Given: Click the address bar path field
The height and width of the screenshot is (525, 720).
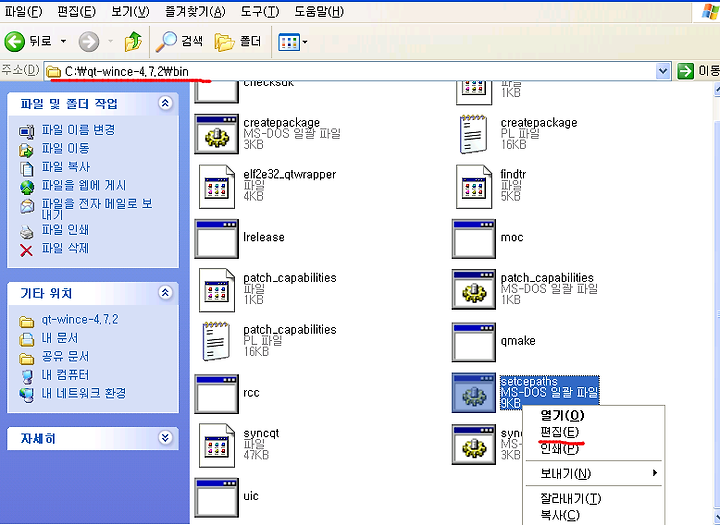Looking at the screenshot, I should click(350, 71).
